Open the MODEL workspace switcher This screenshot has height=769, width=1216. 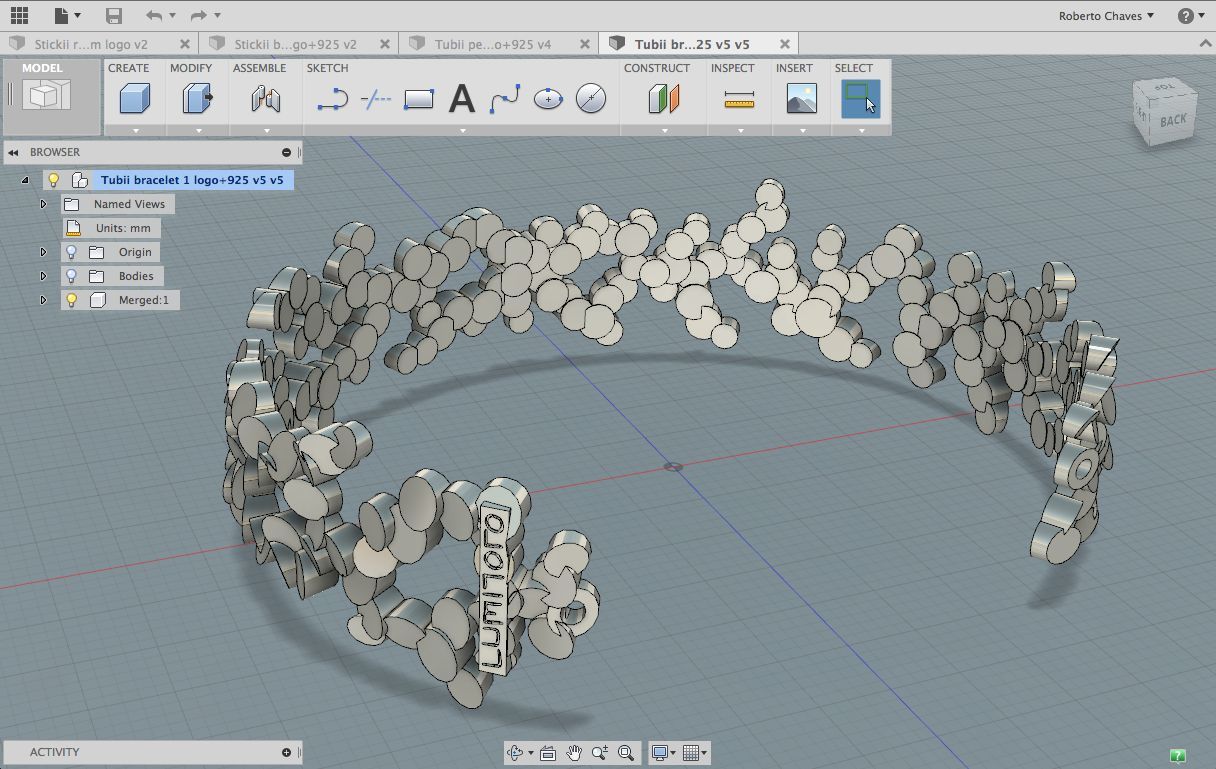click(x=52, y=96)
